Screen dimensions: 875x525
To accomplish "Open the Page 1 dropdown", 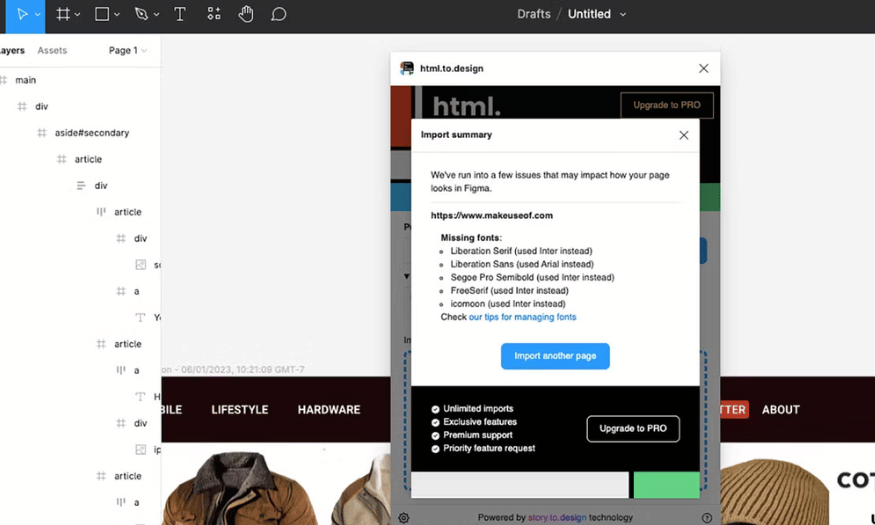I will 127,50.
